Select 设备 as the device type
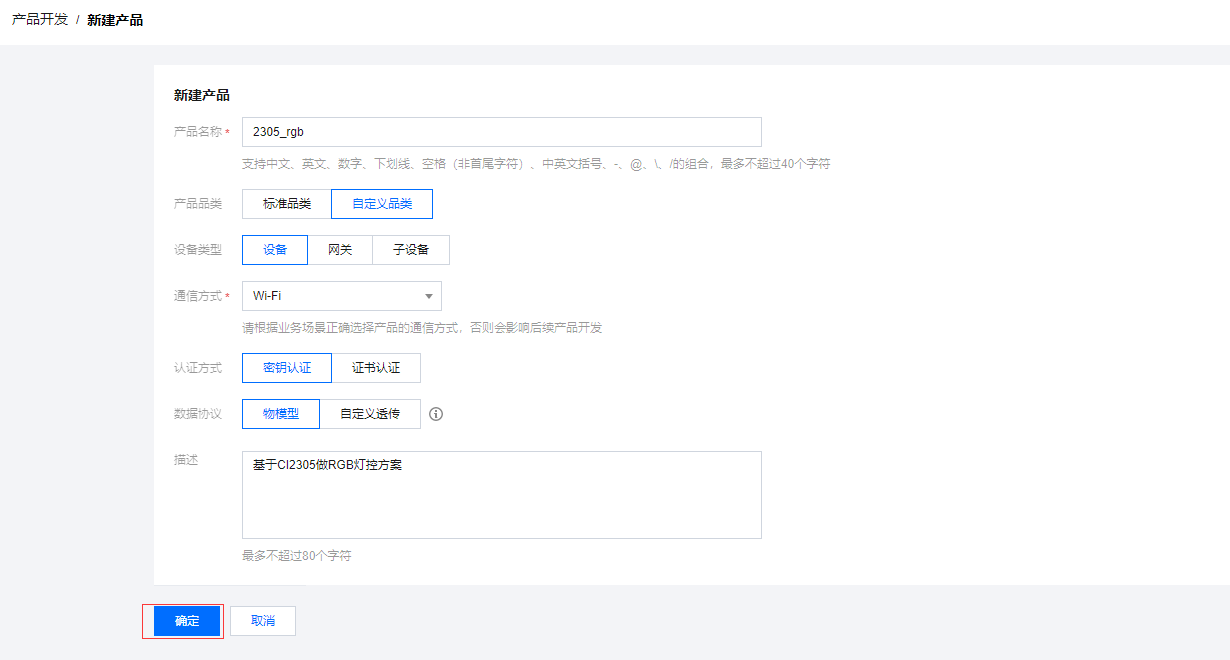The height and width of the screenshot is (660, 1230). (x=275, y=250)
